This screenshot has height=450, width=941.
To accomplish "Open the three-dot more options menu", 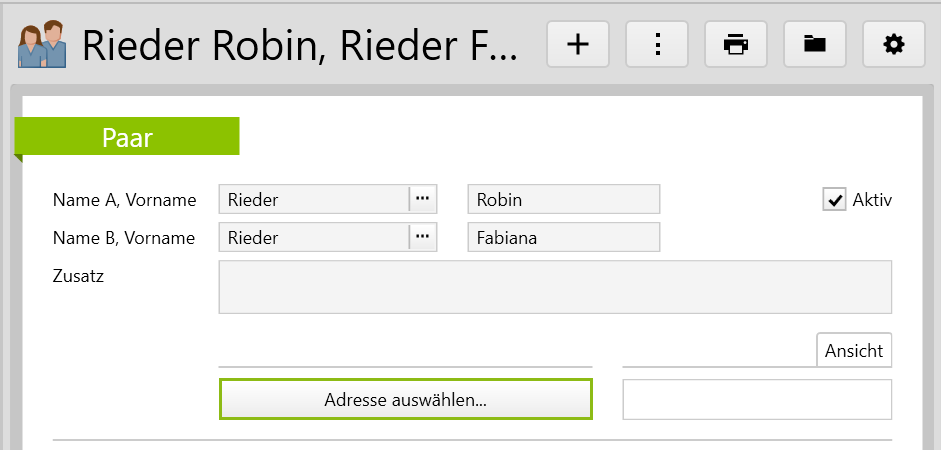I will 657,44.
